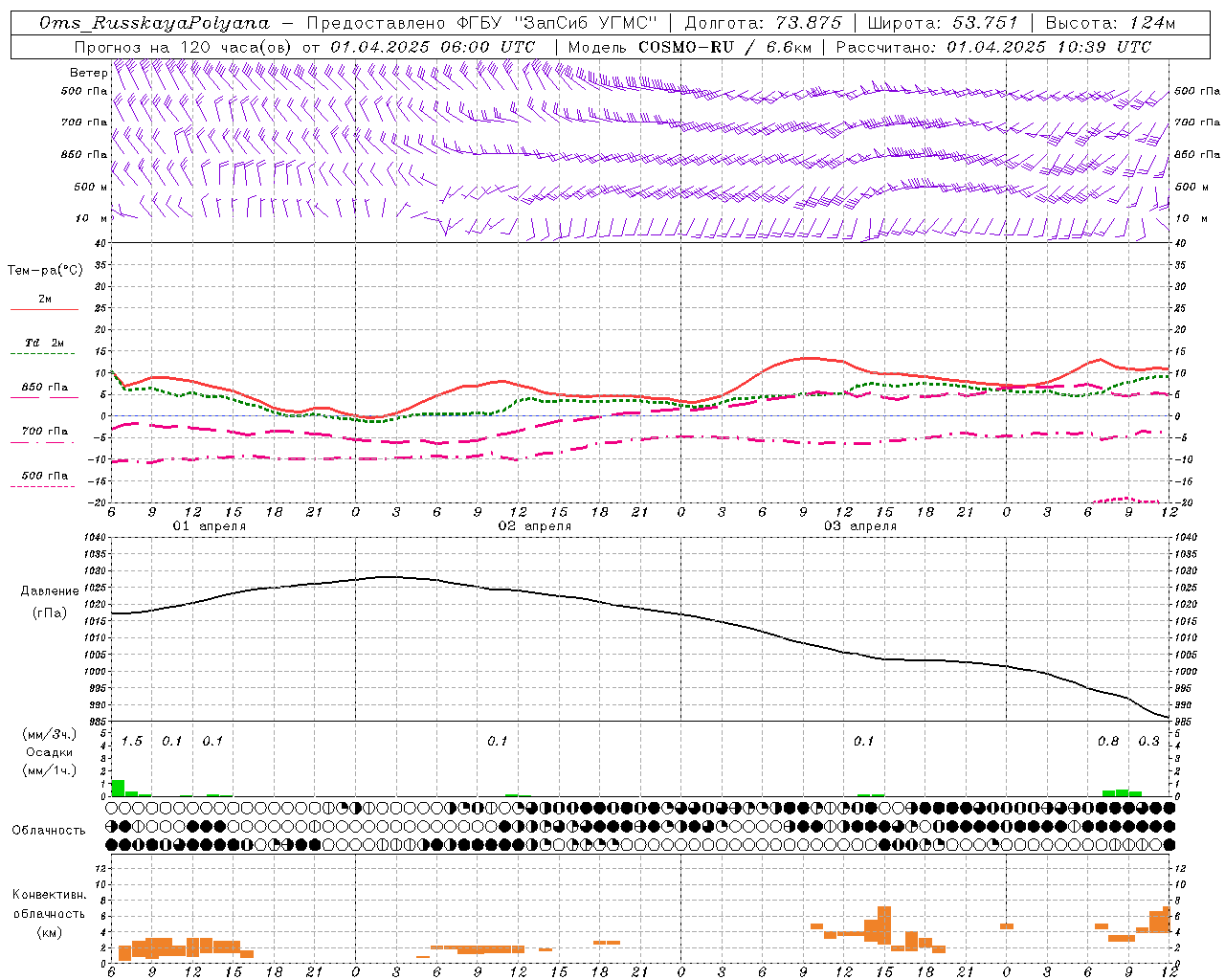The image size is (1225, 980).
Task: Click the station name Oms_RusskayaPolyana
Action: [155, 23]
